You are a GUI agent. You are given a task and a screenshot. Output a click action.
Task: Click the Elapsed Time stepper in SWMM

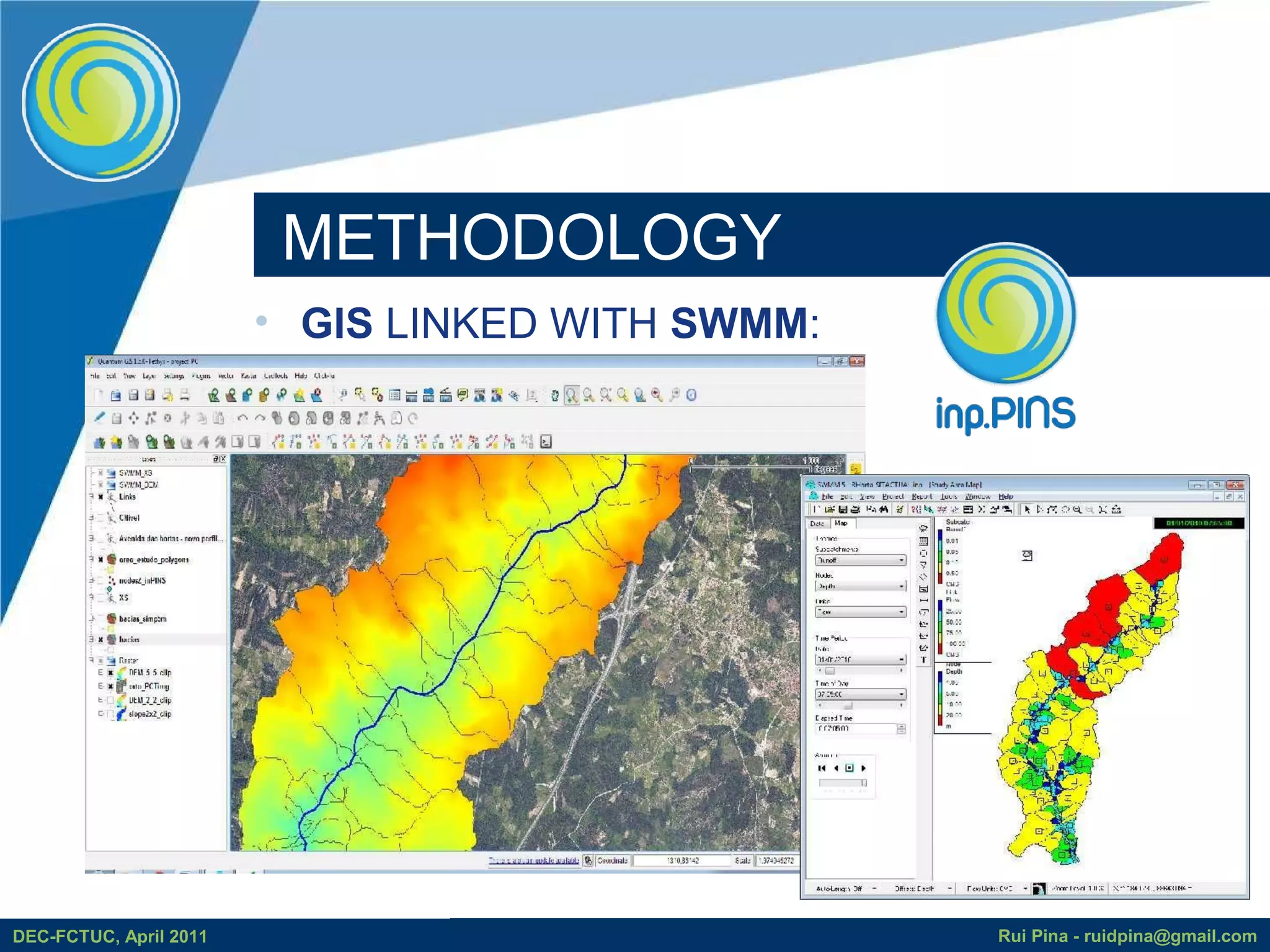click(x=902, y=729)
